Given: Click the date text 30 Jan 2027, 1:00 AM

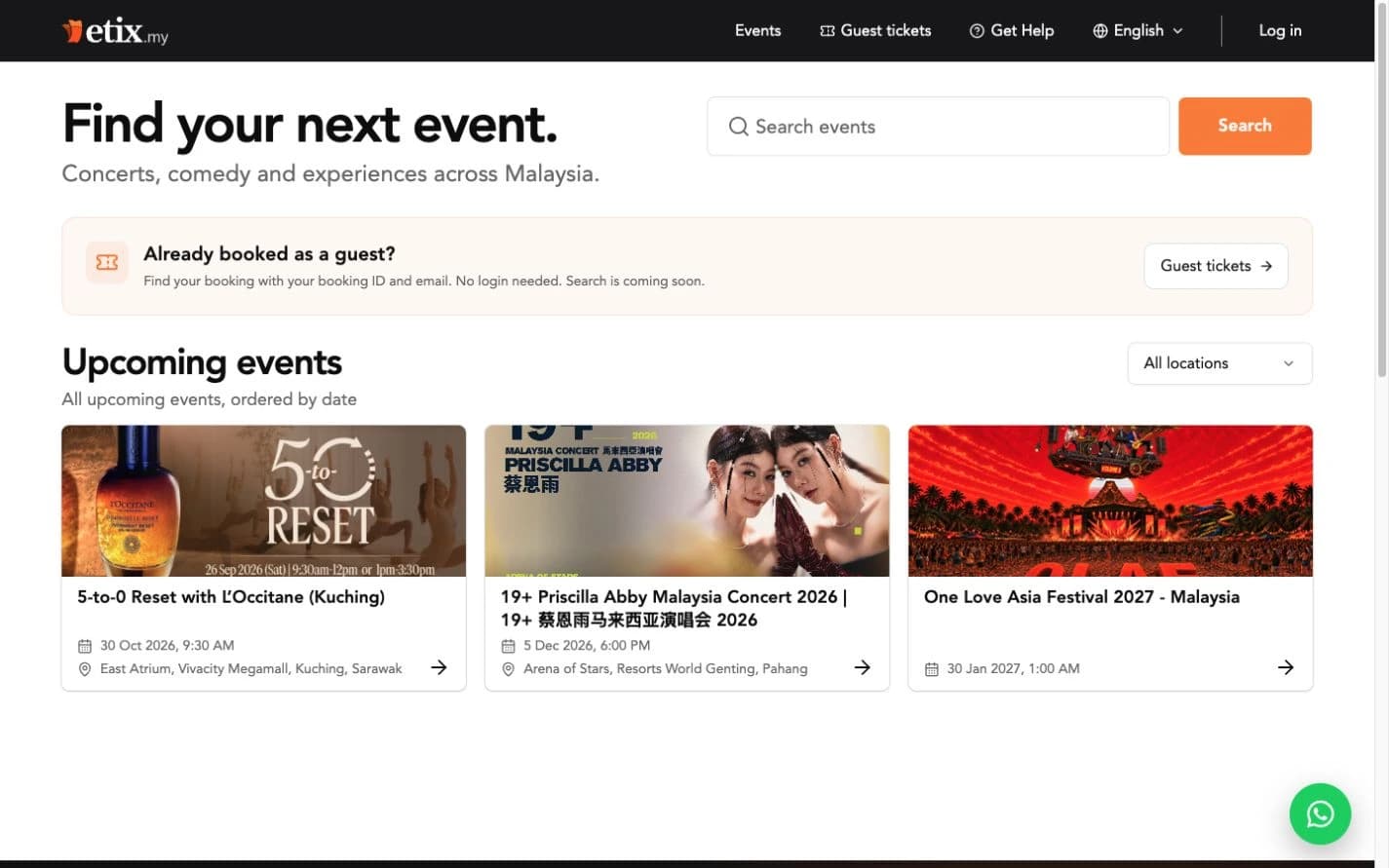Looking at the screenshot, I should [1014, 669].
